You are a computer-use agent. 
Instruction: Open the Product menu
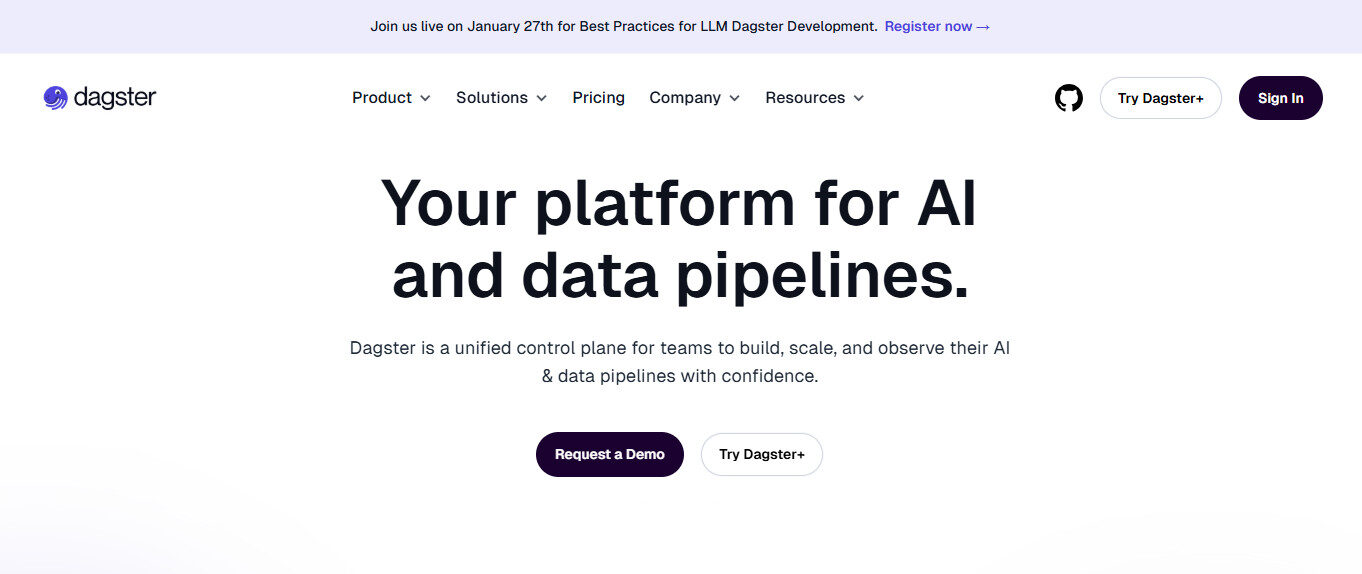pos(382,98)
